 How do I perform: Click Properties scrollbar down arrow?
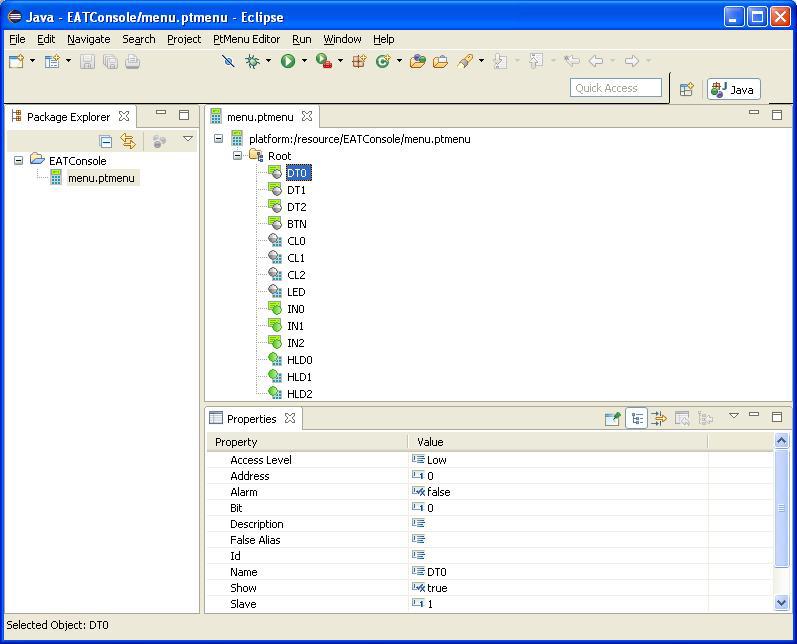click(781, 603)
